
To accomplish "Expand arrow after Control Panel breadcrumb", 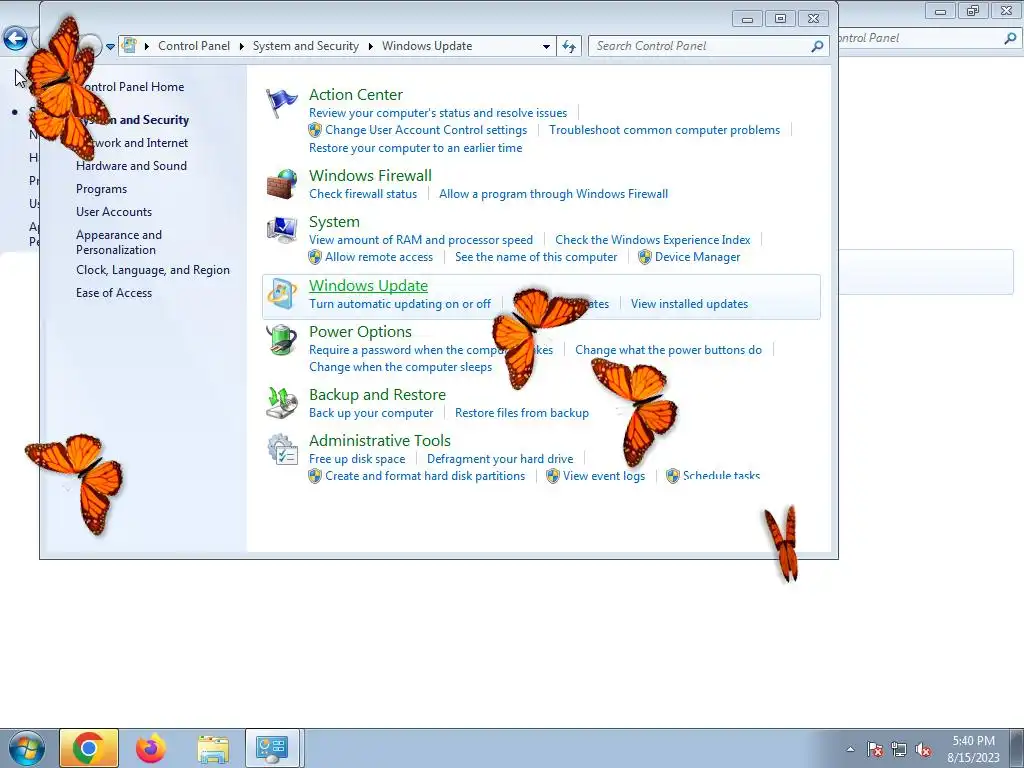I will tap(242, 46).
